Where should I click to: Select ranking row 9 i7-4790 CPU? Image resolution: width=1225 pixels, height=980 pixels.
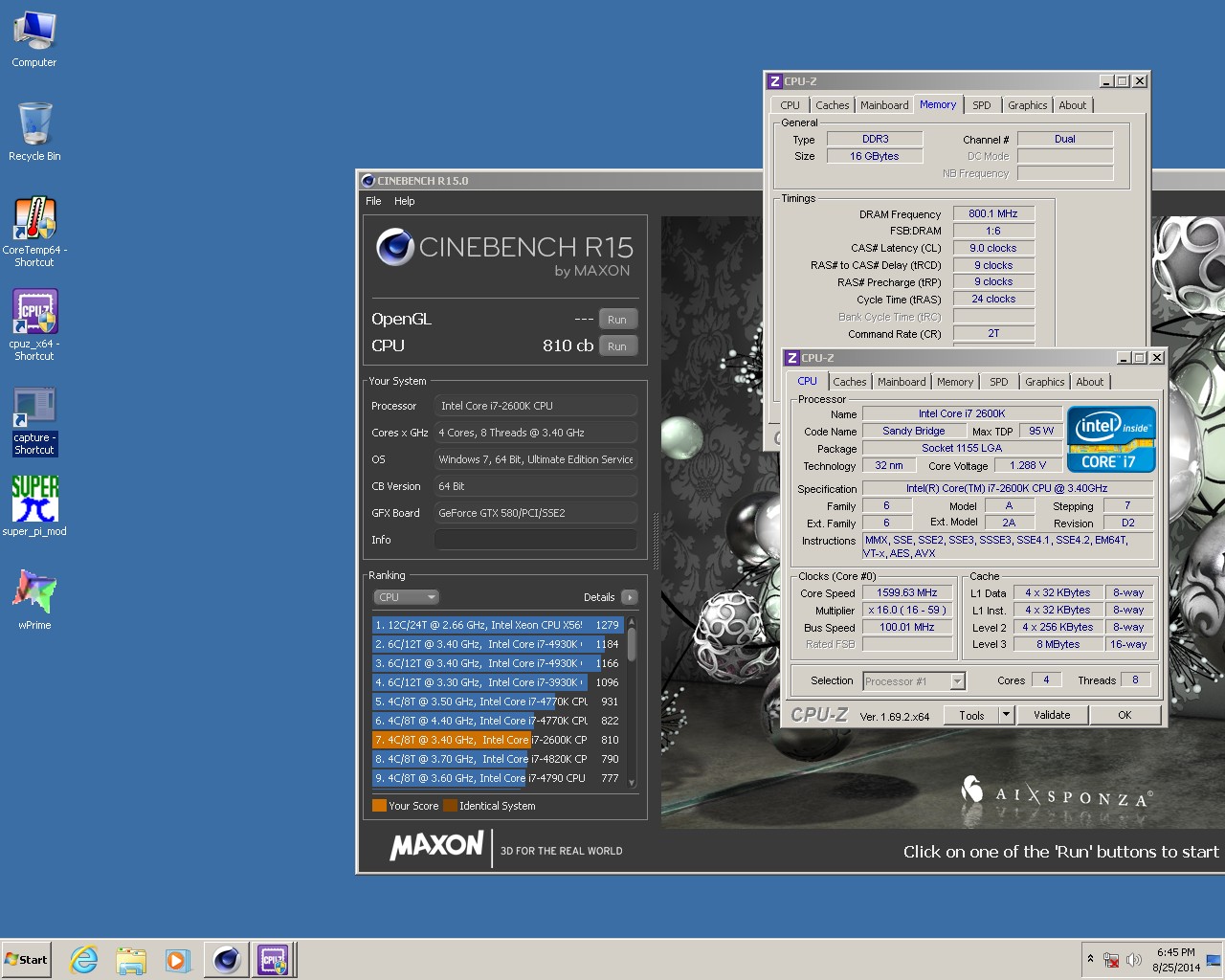coord(498,778)
